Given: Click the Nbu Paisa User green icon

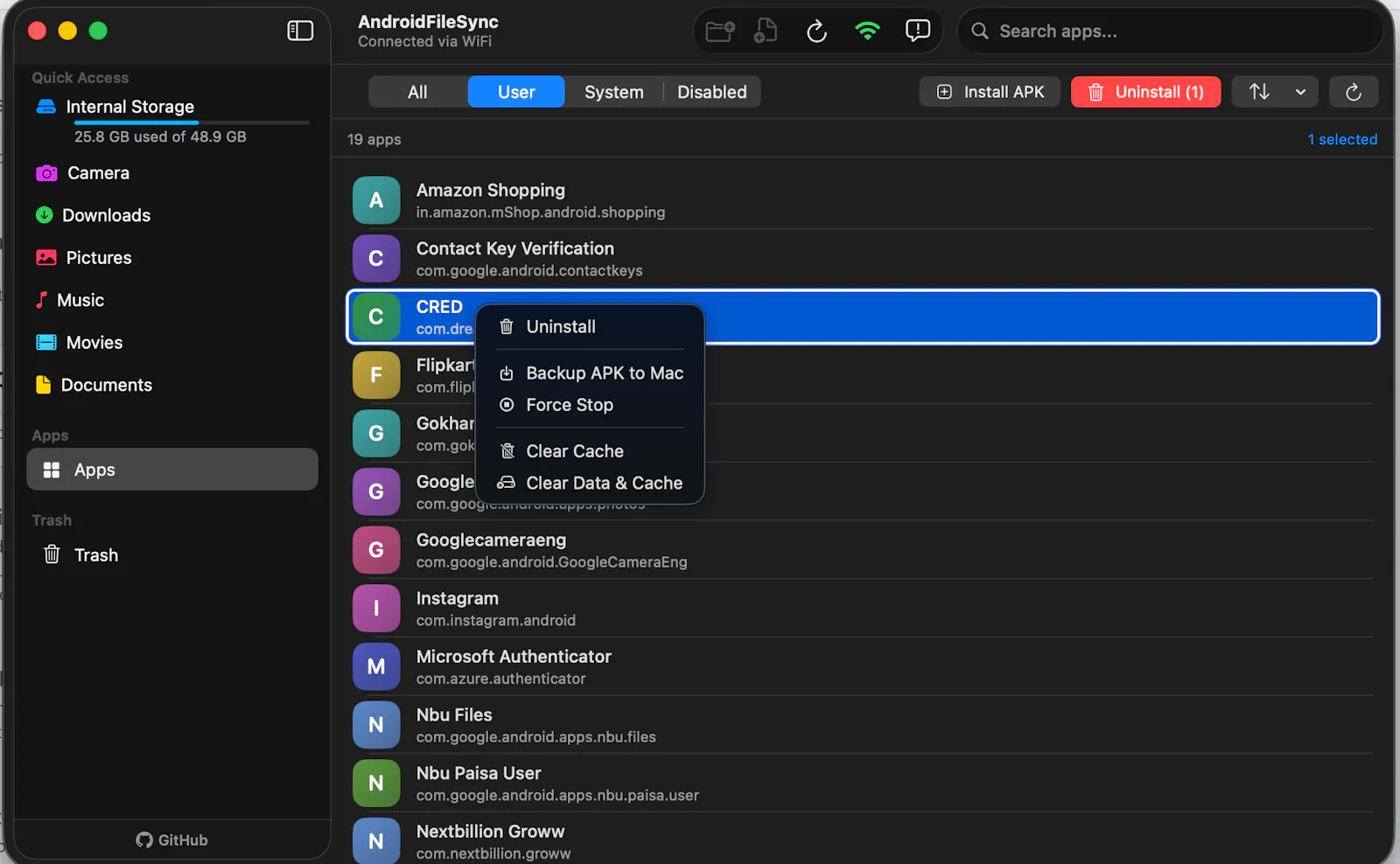Looking at the screenshot, I should tap(376, 784).
